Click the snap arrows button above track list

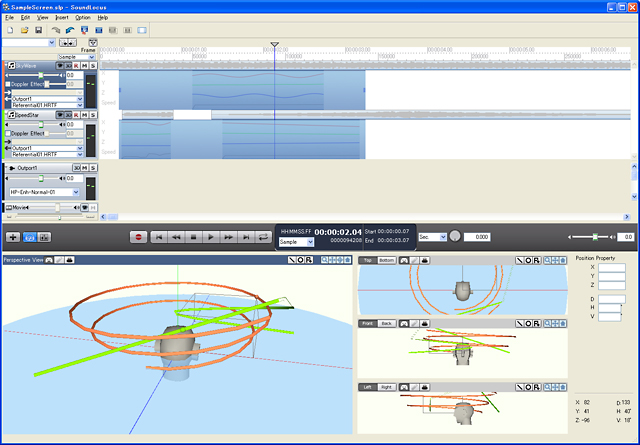pyautogui.click(x=68, y=42)
